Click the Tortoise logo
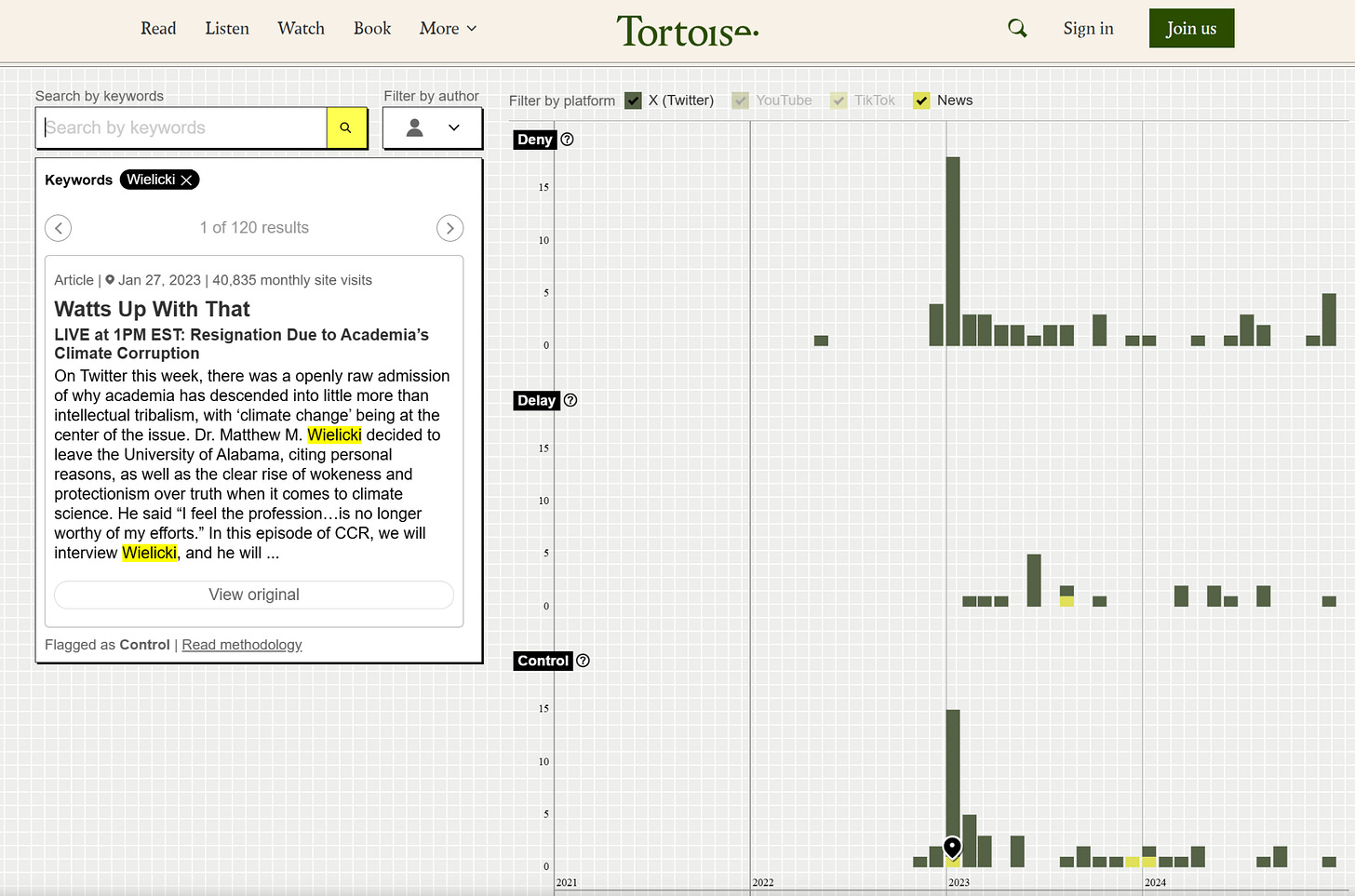 pos(688,31)
